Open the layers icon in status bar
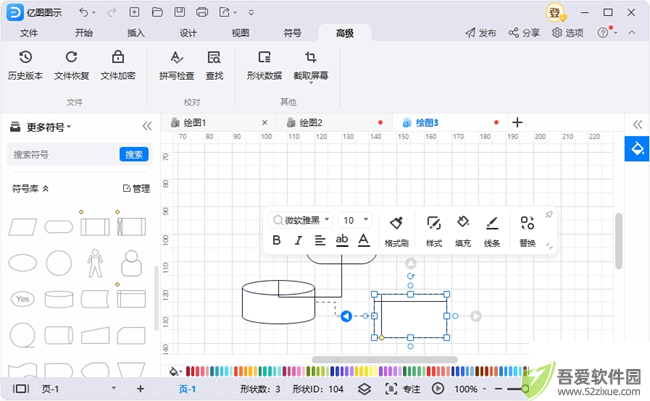Screen dimensions: 650x401 coord(364,389)
